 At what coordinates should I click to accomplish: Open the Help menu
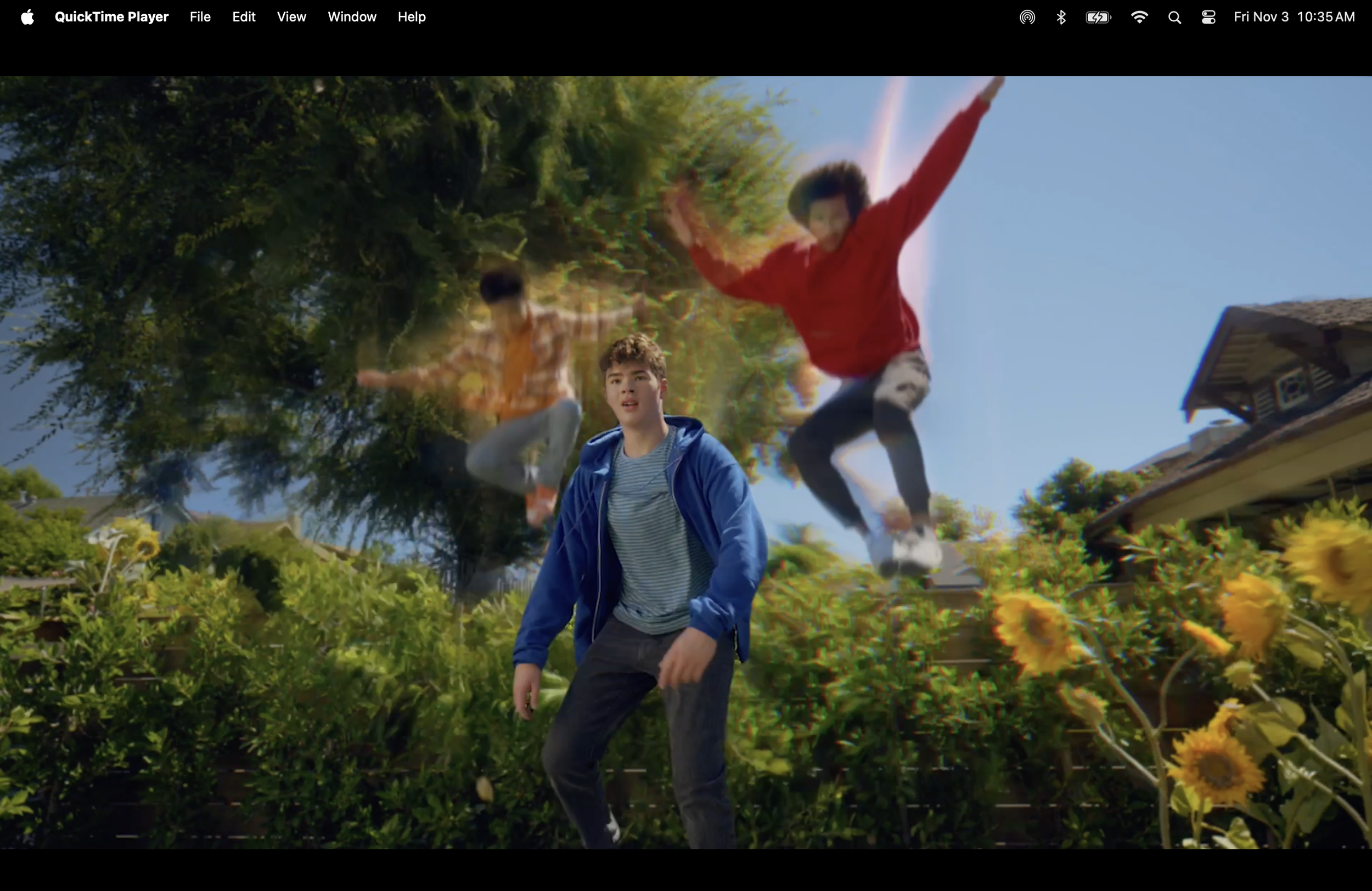[x=411, y=18]
